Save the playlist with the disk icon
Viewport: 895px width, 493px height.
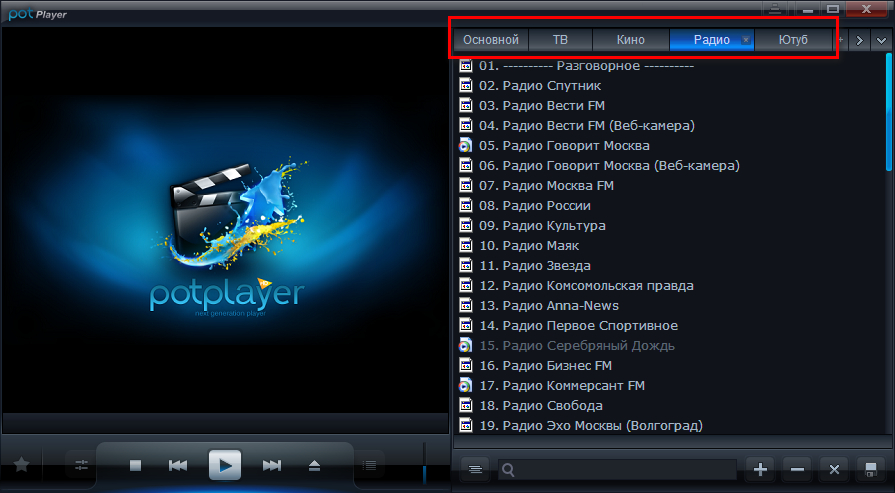point(871,469)
